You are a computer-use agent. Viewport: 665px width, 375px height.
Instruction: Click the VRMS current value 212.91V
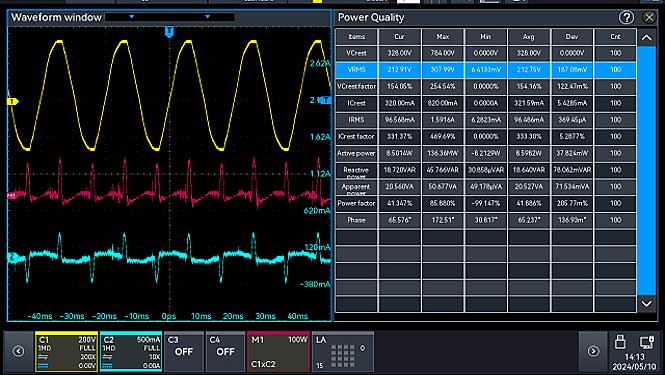click(400, 70)
